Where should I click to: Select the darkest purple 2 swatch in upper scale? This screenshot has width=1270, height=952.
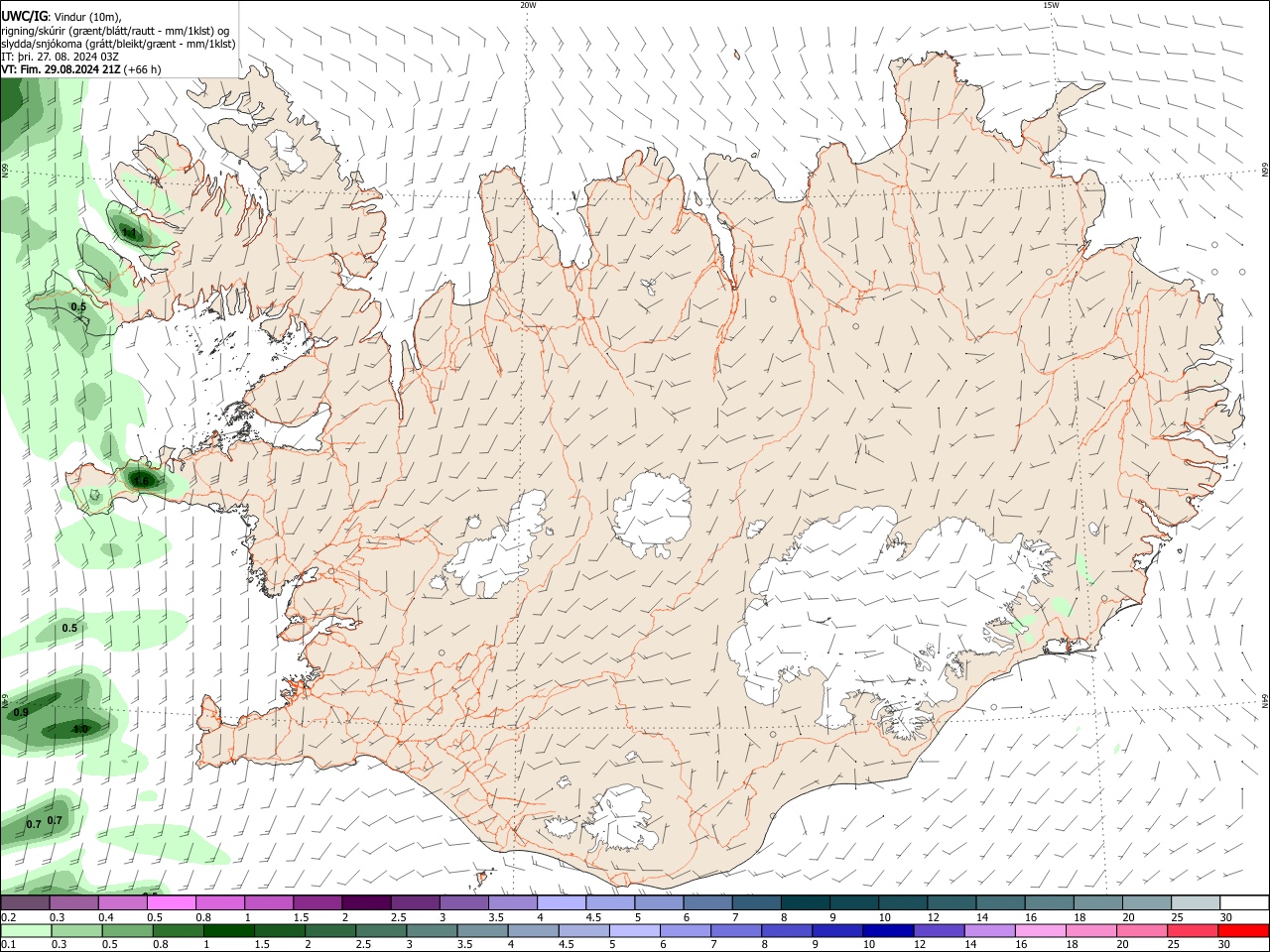365,902
